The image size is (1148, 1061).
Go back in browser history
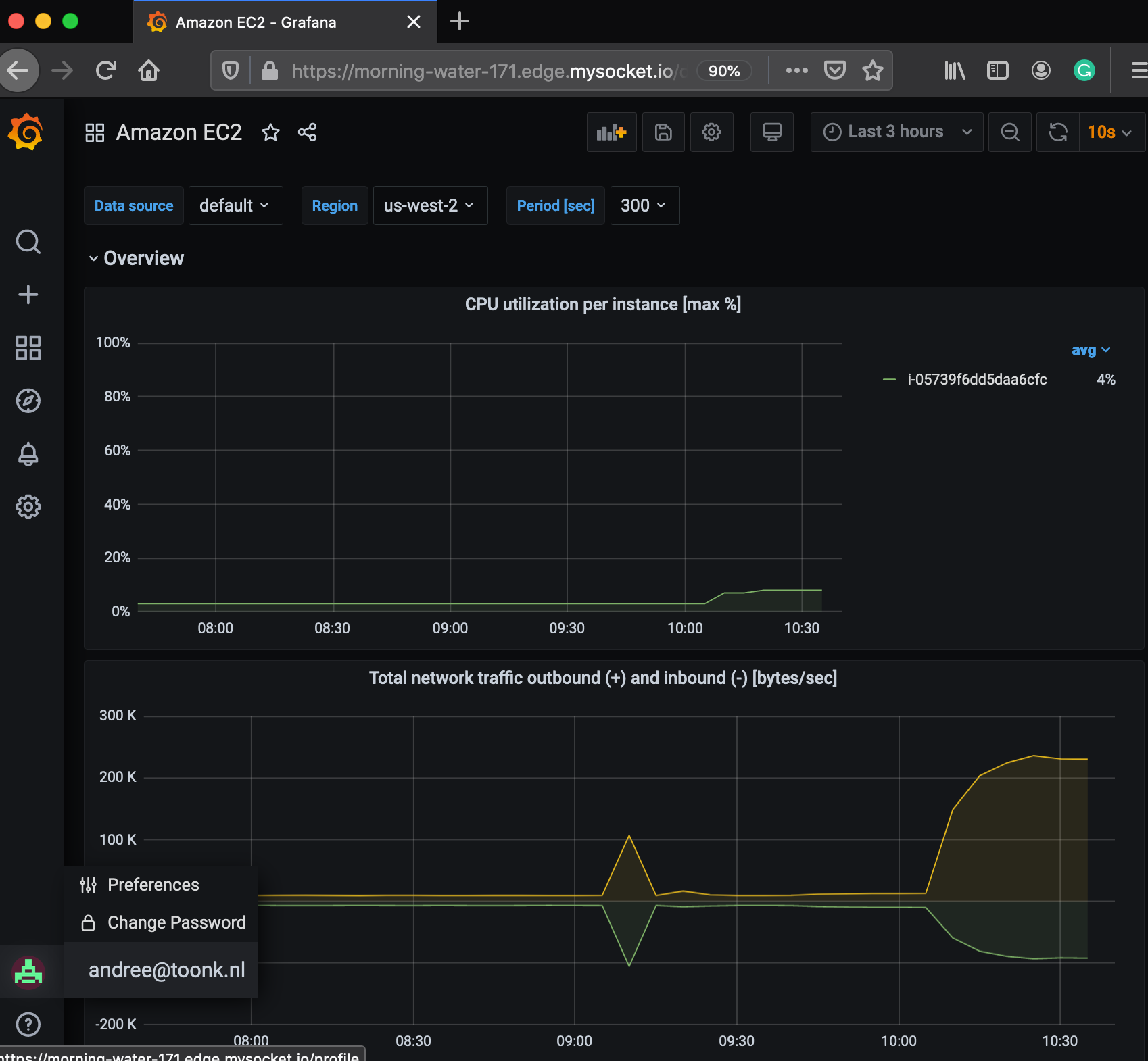[x=18, y=70]
